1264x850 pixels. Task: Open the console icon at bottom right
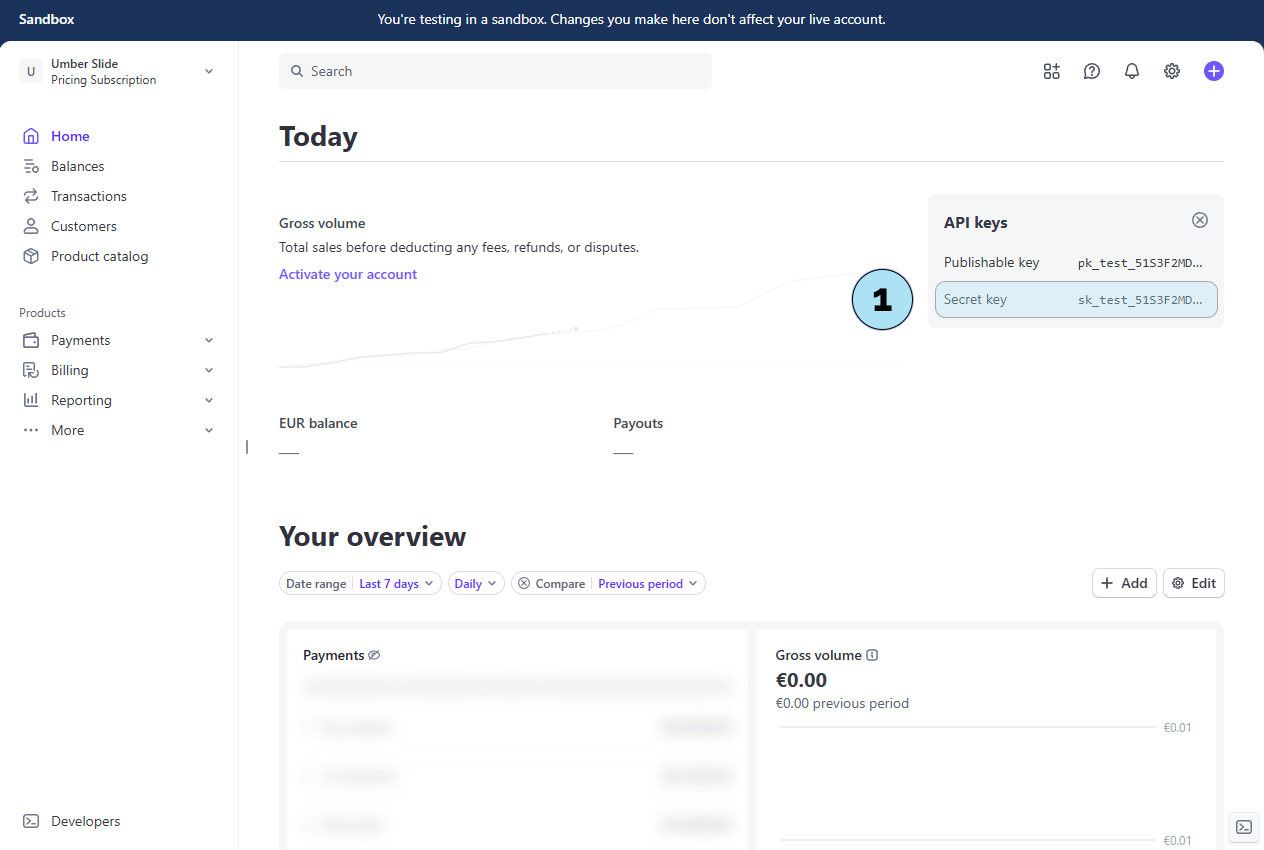(x=1244, y=827)
